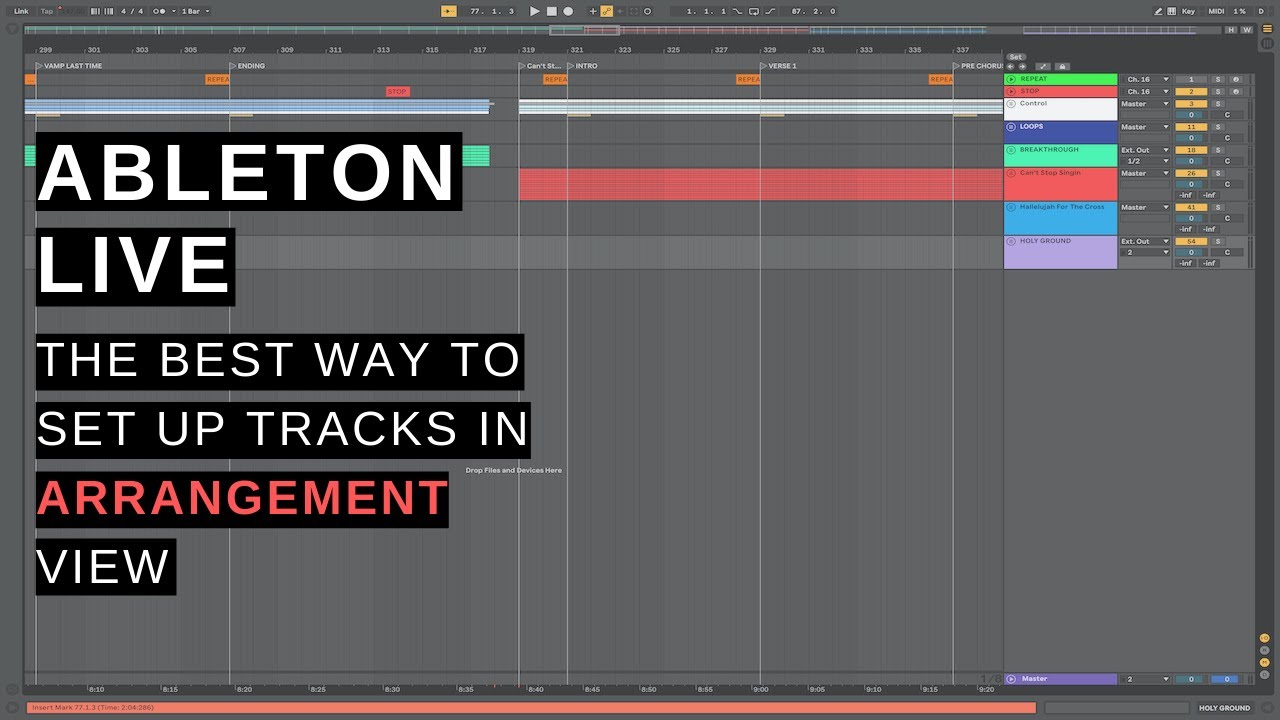Click the punch-in switch icon
Screen dimensions: 1280x720
point(737,11)
